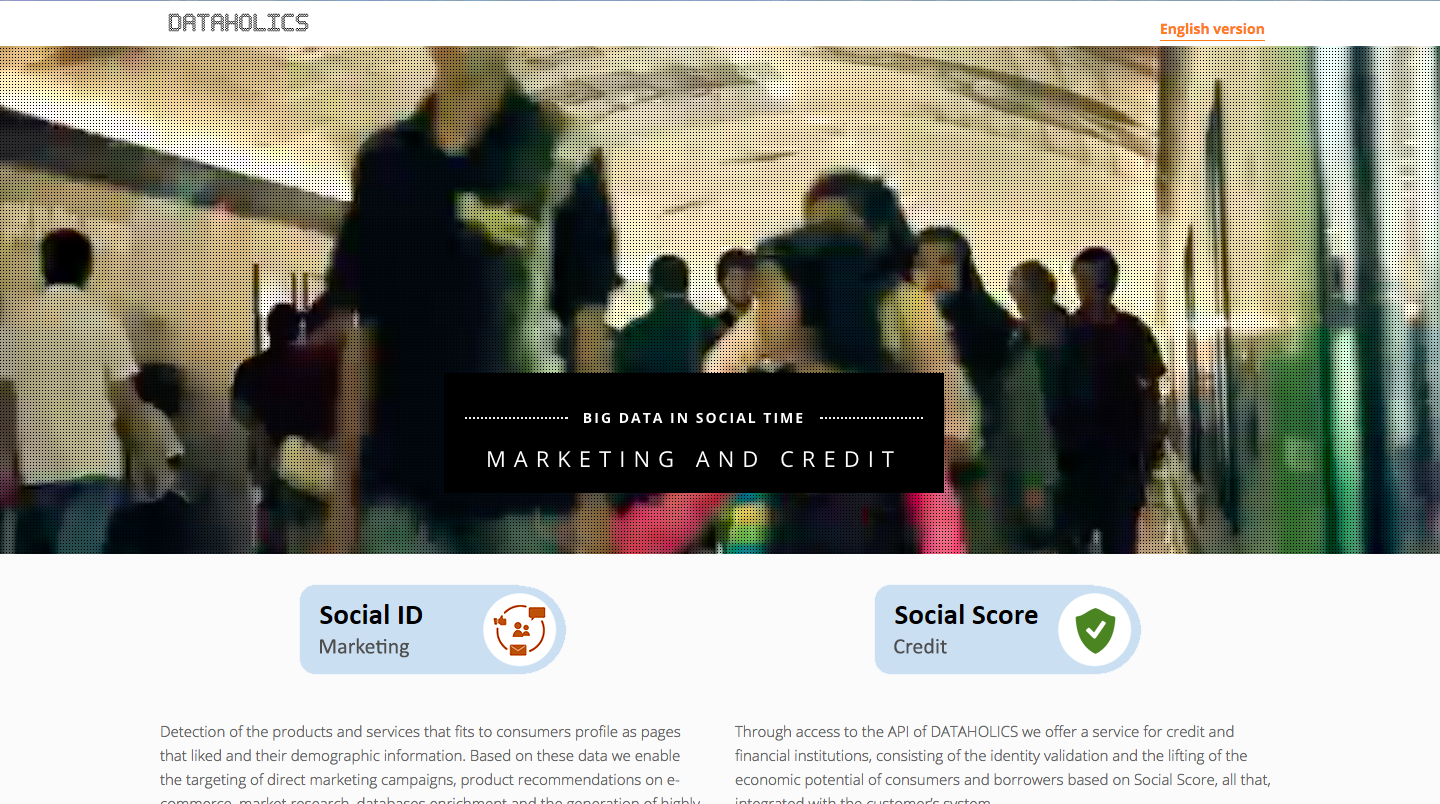
Task: Click the BIG DATA IN SOCIAL TIME caption
Action: 694,418
